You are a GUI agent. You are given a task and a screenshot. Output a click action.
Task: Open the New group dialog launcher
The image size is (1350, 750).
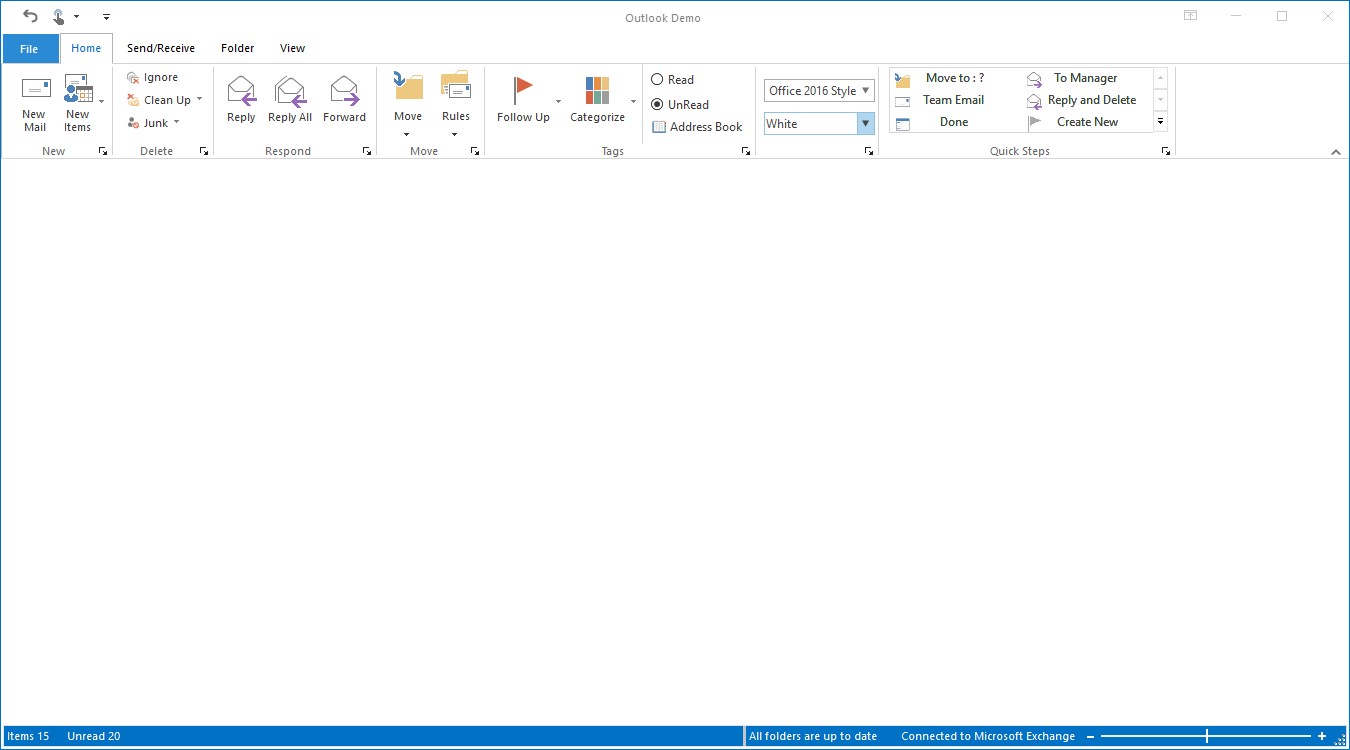[103, 151]
